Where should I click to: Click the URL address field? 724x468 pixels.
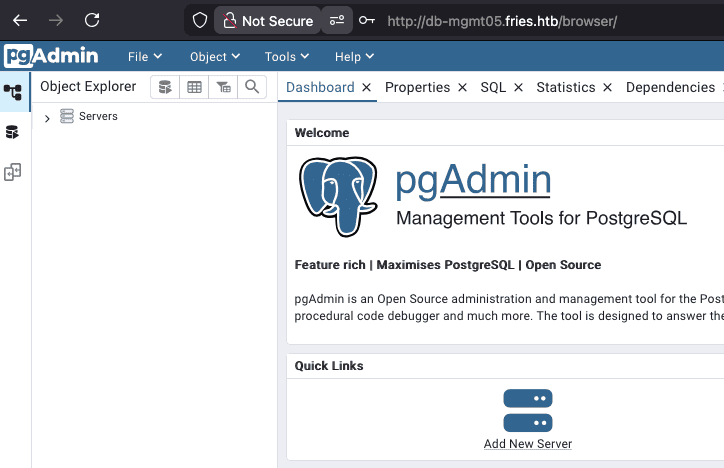[502, 21]
